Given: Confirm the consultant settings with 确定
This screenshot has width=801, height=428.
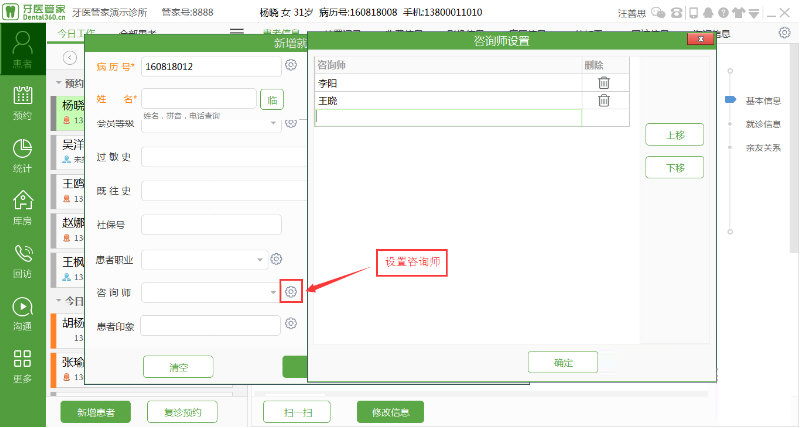Looking at the screenshot, I should [563, 362].
